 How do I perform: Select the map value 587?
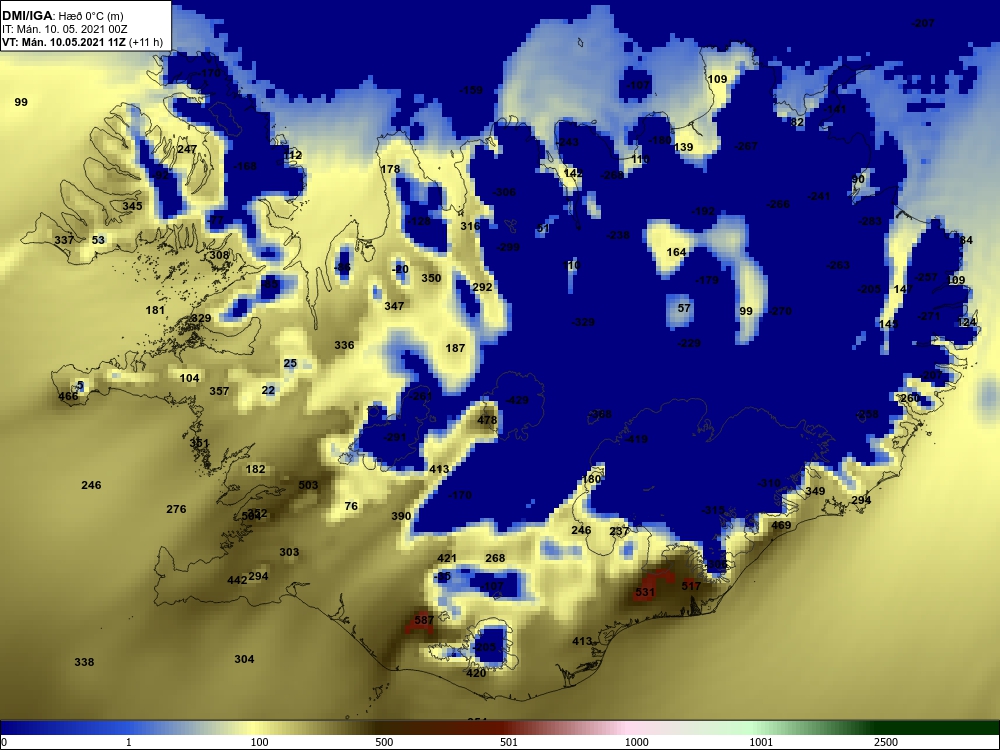coord(424,620)
